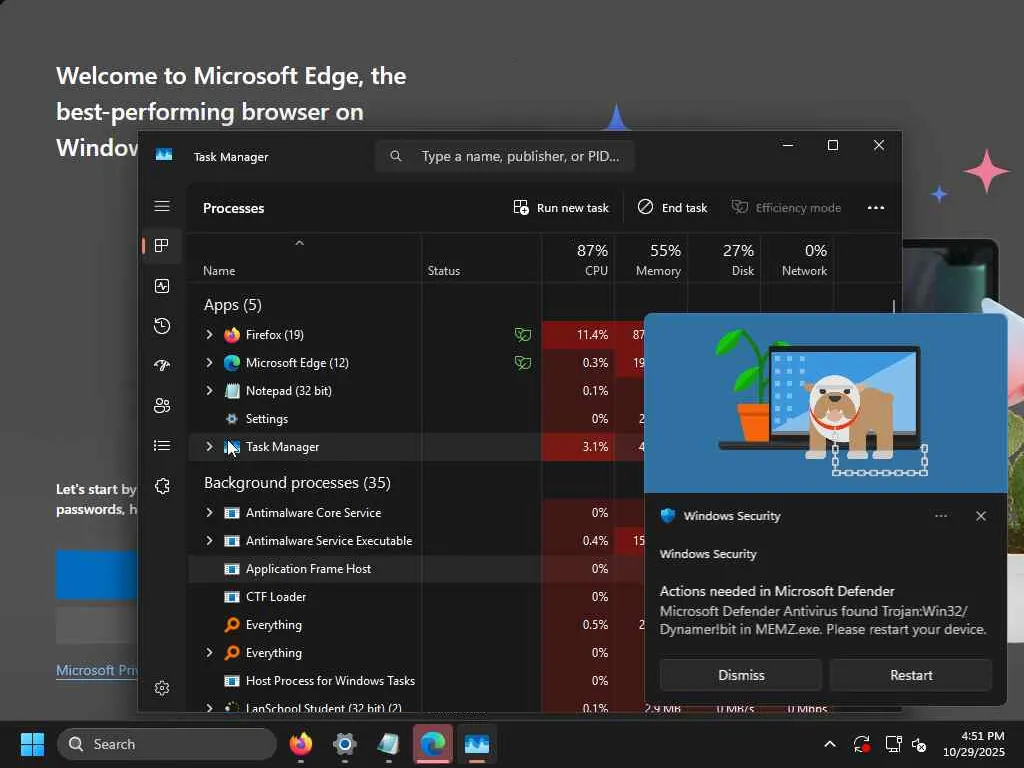Expand the Notepad (32 bit) process group

(209, 391)
